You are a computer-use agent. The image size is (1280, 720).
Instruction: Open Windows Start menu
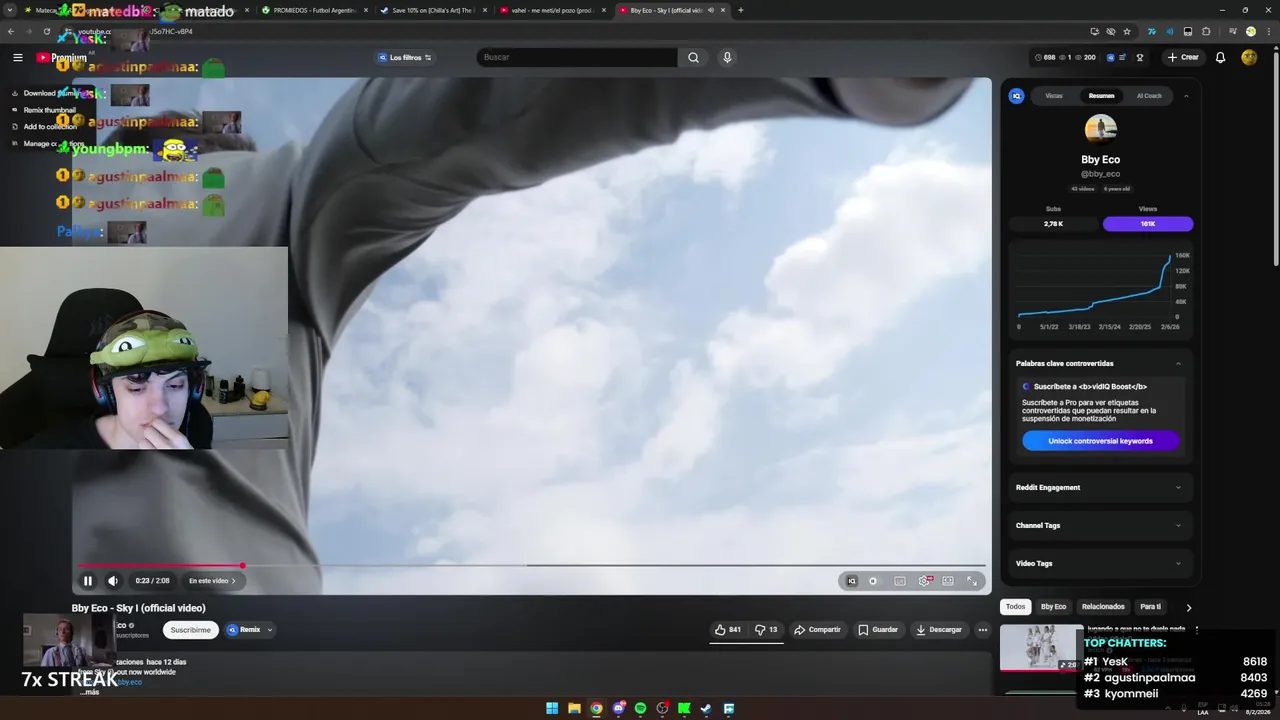point(552,709)
